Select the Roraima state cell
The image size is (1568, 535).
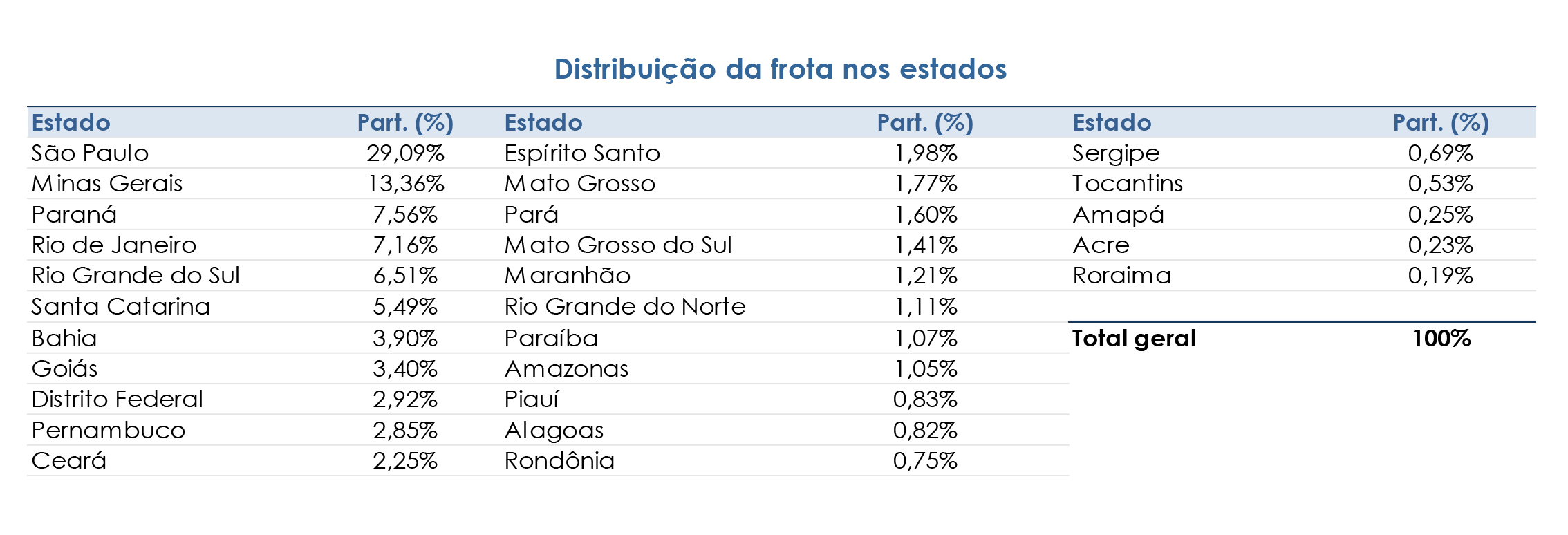(1121, 276)
